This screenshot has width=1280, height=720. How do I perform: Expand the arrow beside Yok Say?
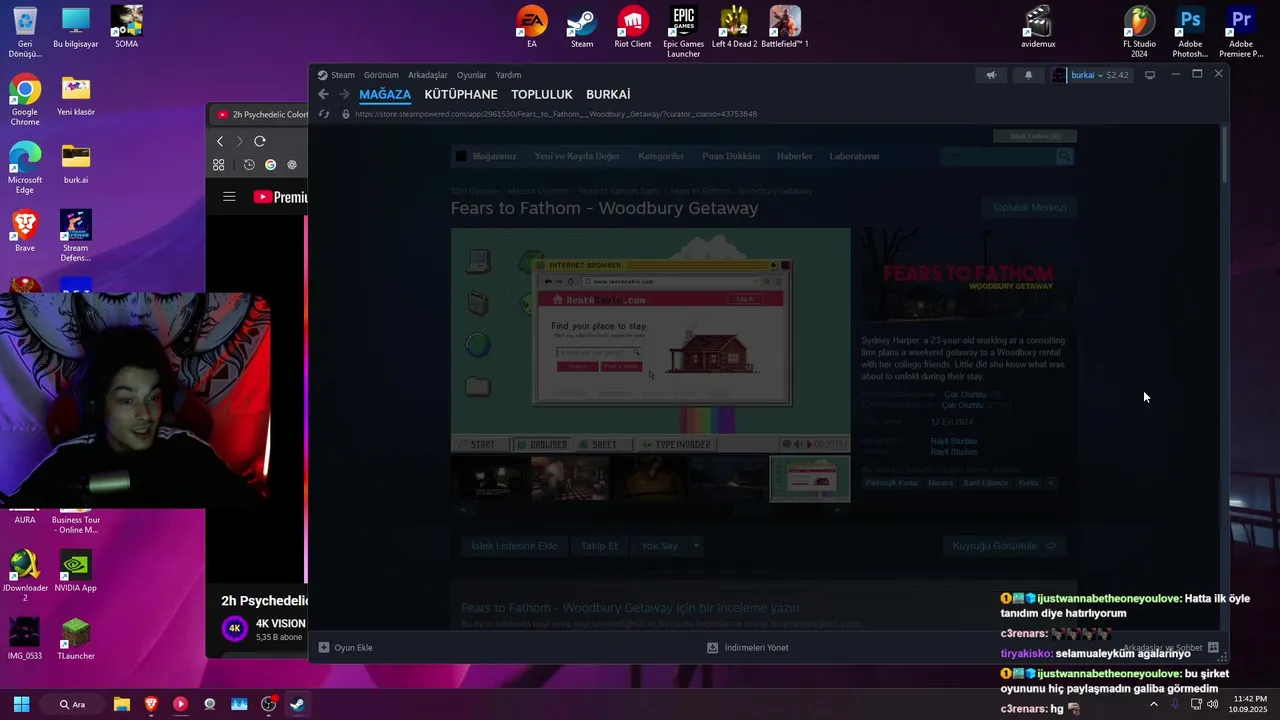[696, 546]
